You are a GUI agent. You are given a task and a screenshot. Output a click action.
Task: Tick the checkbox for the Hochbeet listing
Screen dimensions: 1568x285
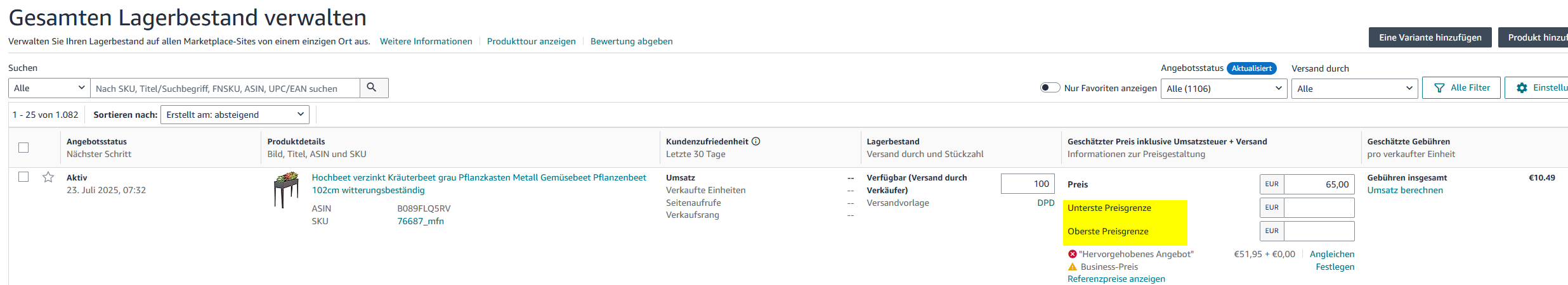(23, 177)
